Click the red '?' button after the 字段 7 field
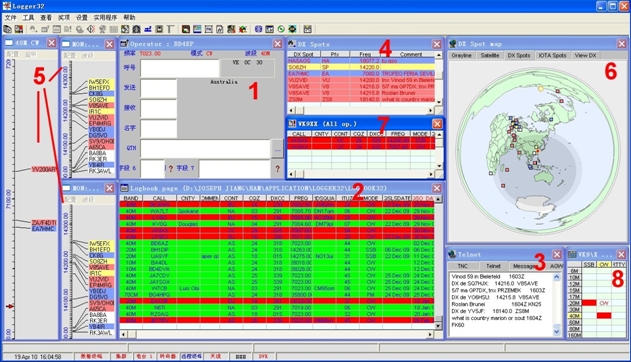 pos(277,169)
